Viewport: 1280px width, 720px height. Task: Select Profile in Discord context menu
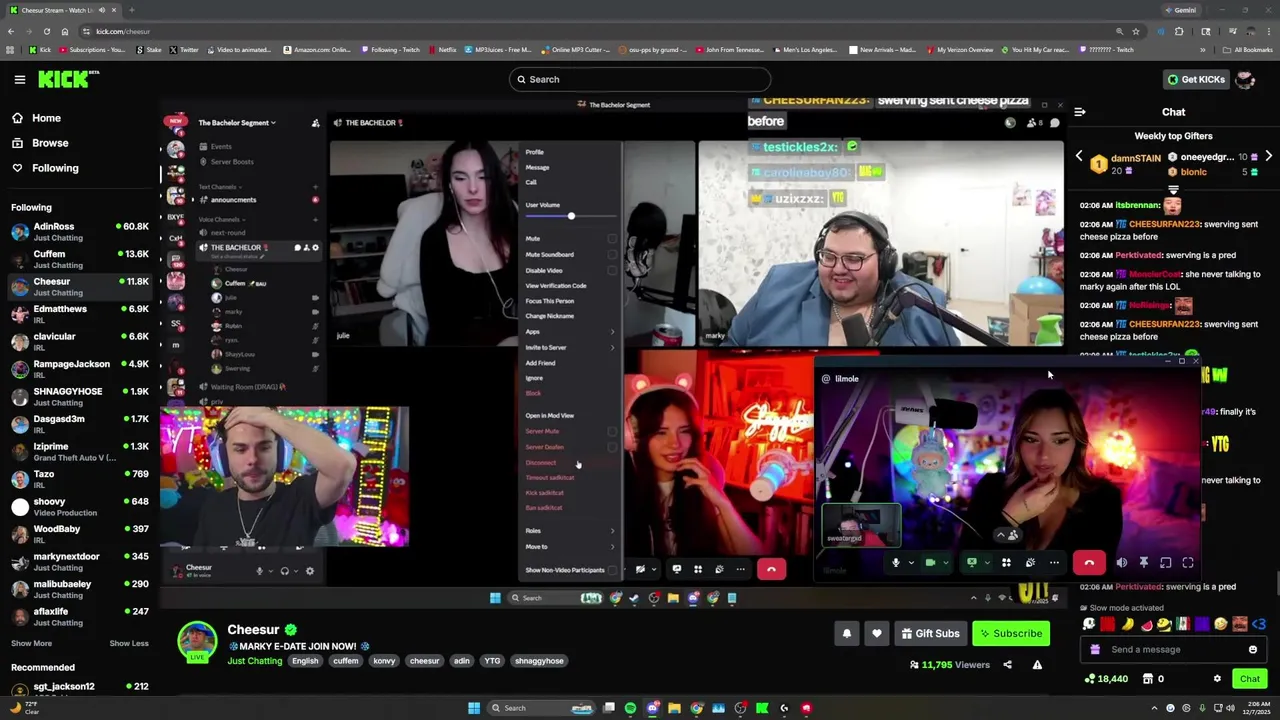[535, 152]
